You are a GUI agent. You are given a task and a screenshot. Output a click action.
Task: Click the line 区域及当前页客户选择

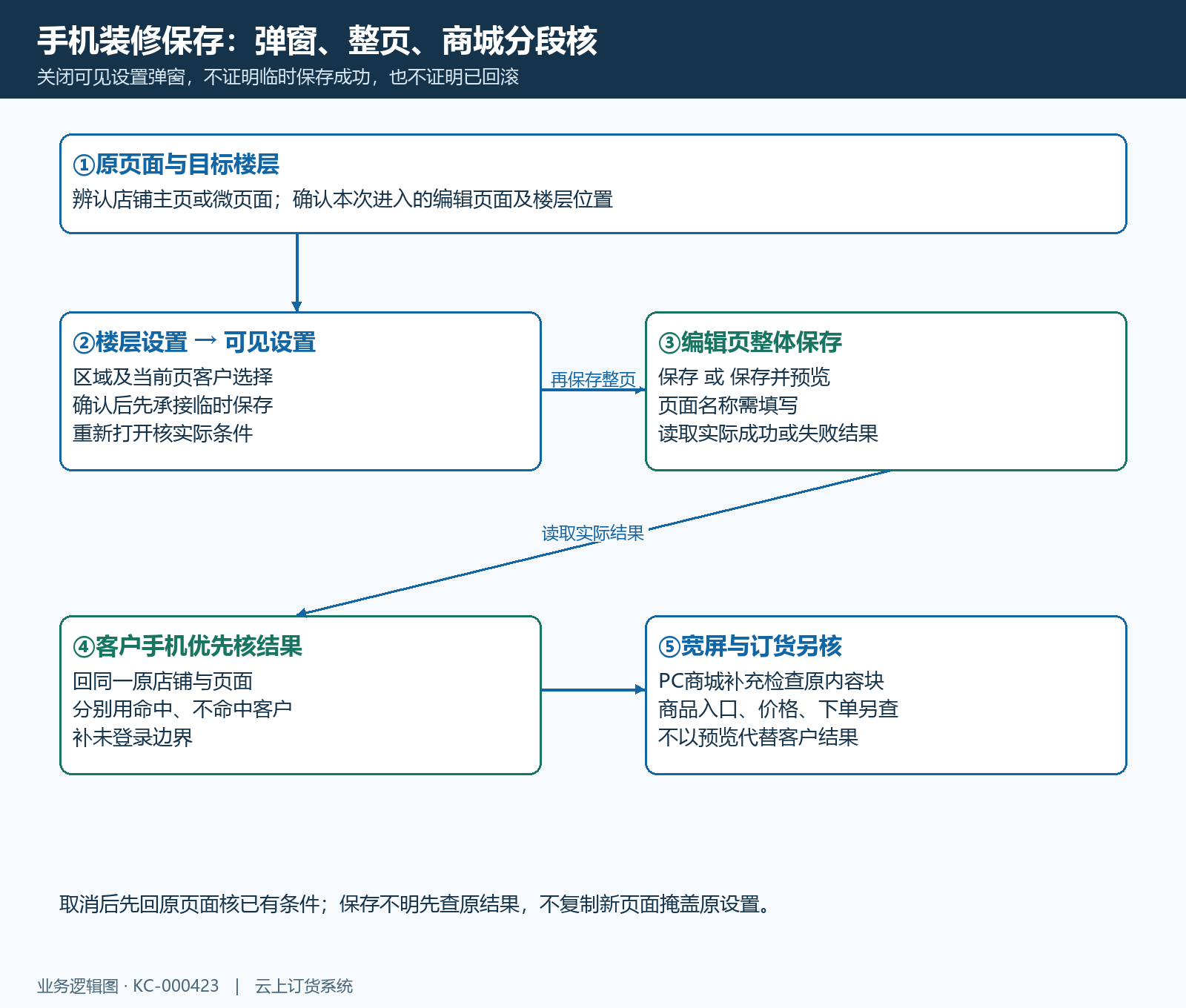click(173, 377)
